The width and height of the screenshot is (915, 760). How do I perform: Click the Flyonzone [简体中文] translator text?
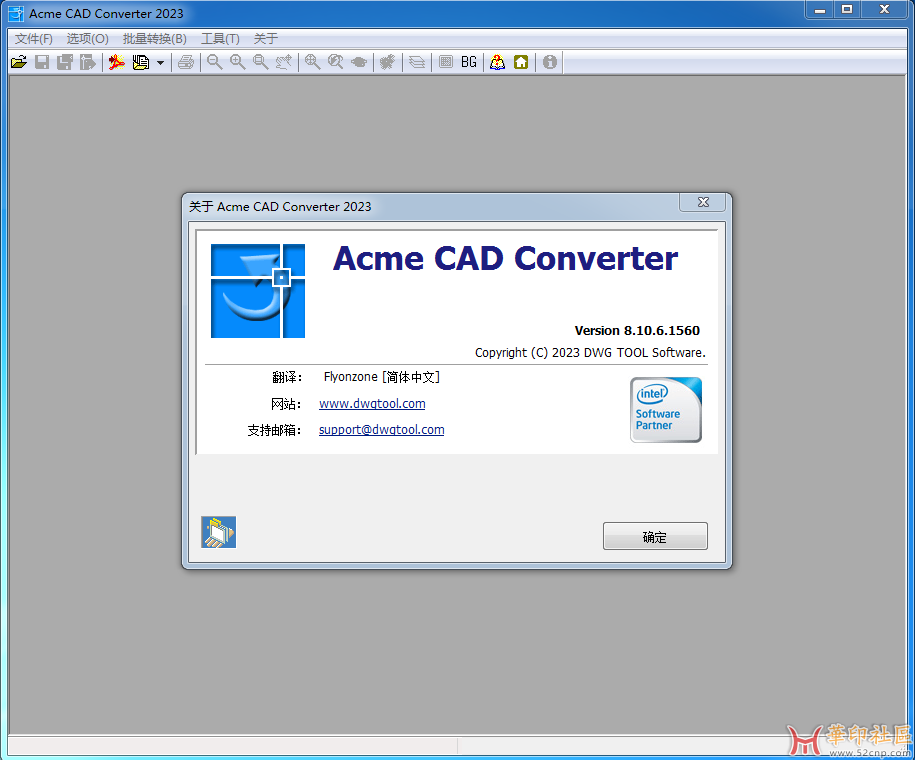pos(382,377)
